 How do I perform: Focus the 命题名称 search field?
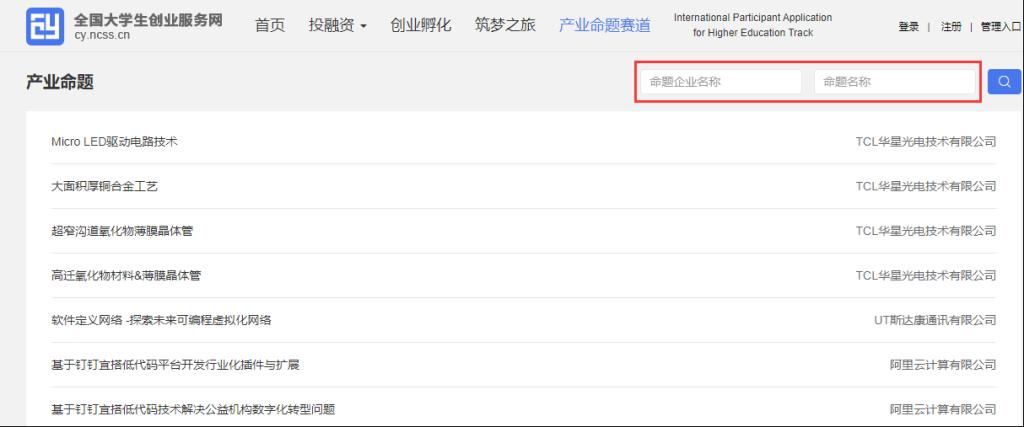click(x=895, y=82)
